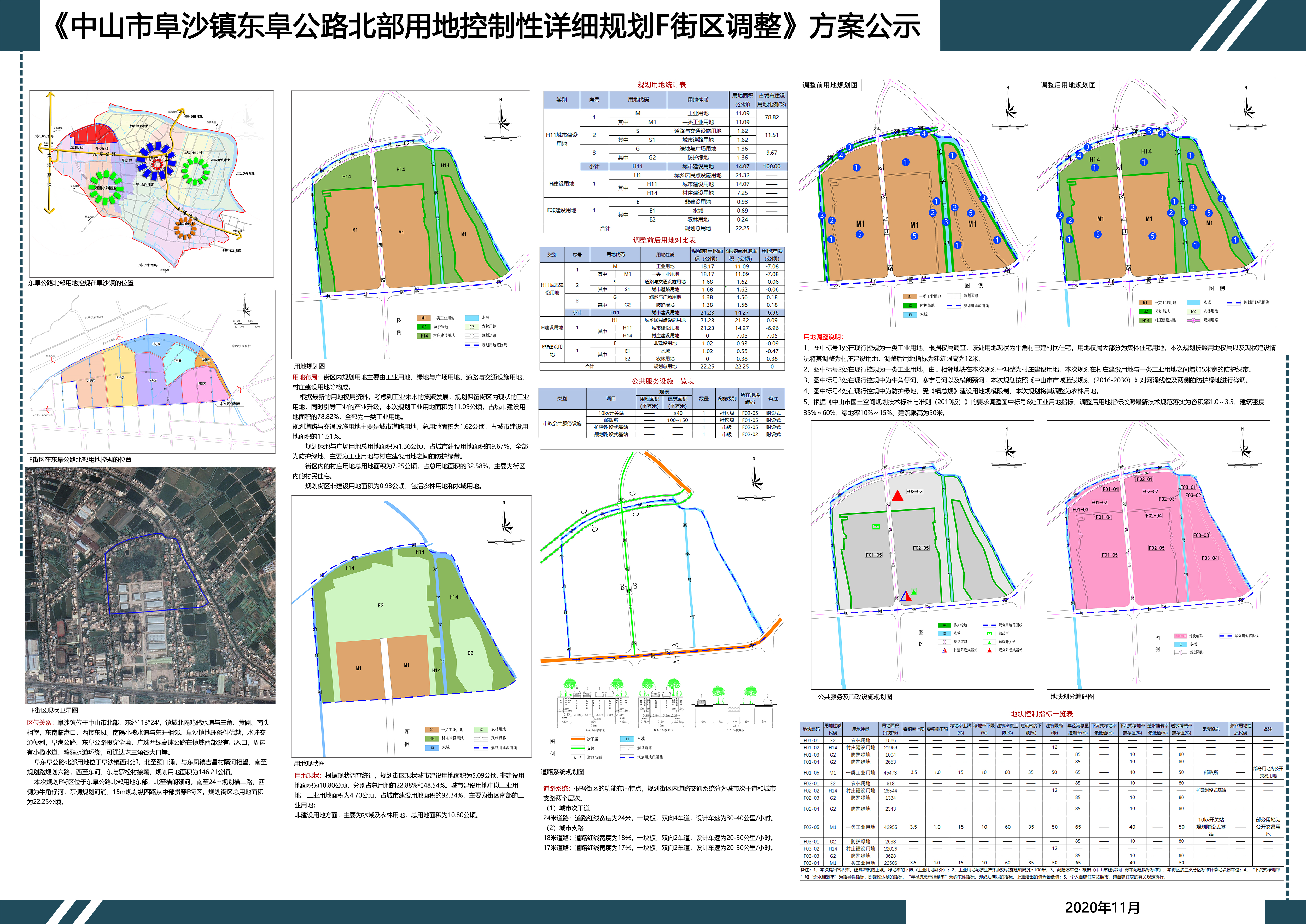Viewport: 1306px width, 924px height.
Task: Click caption "东阜公路北部用地控规在阜沙镇的位置"
Action: (81, 283)
